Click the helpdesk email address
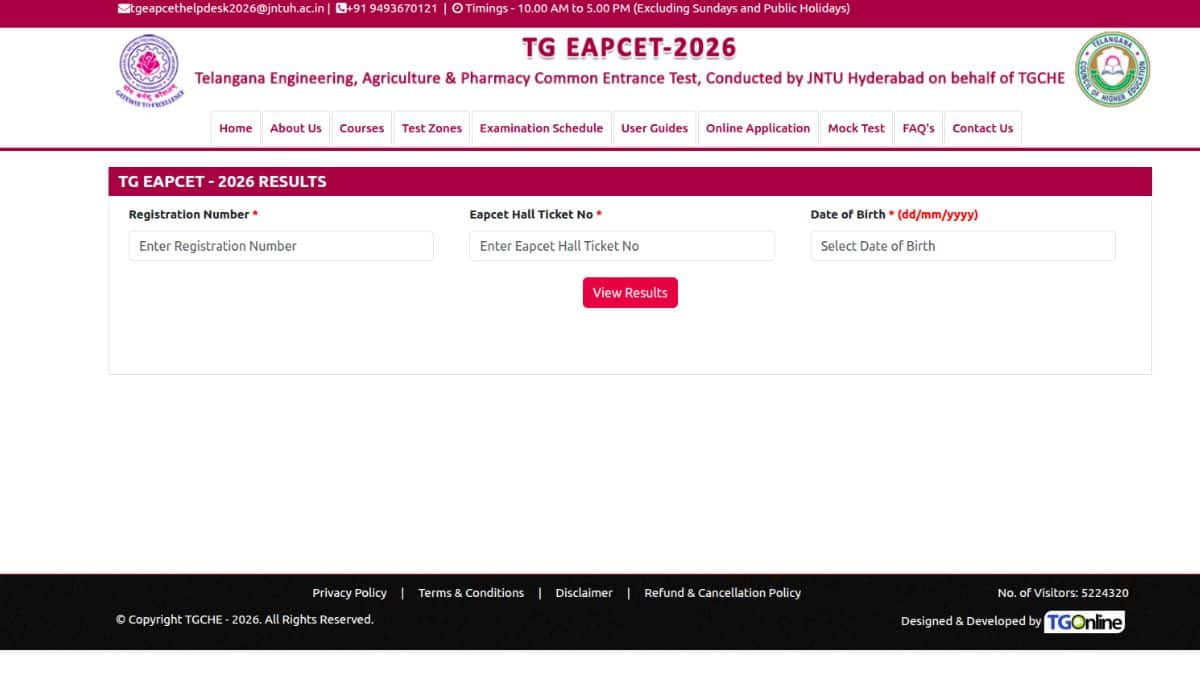 tap(227, 8)
